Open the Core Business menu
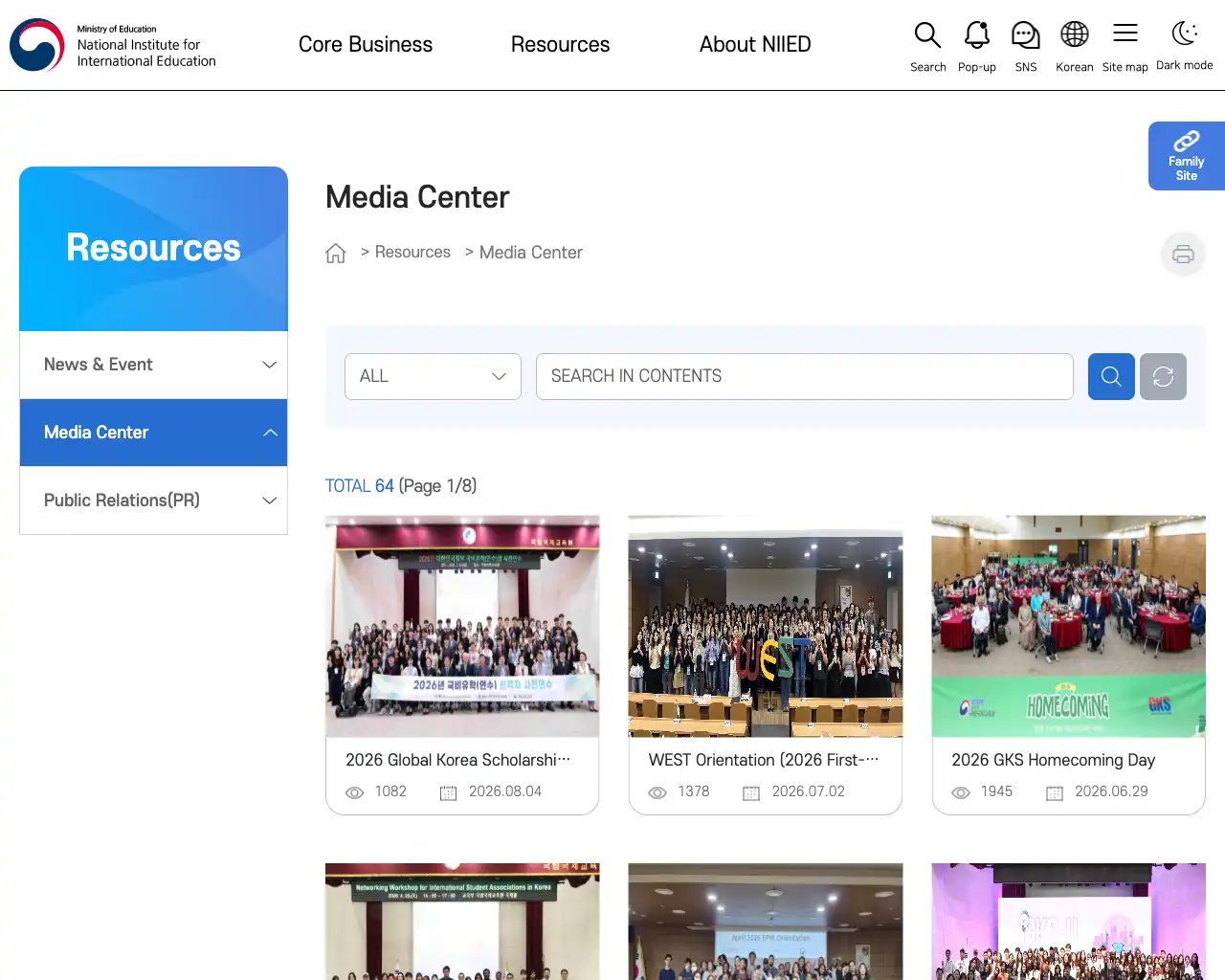The width and height of the screenshot is (1225, 980). [x=366, y=44]
